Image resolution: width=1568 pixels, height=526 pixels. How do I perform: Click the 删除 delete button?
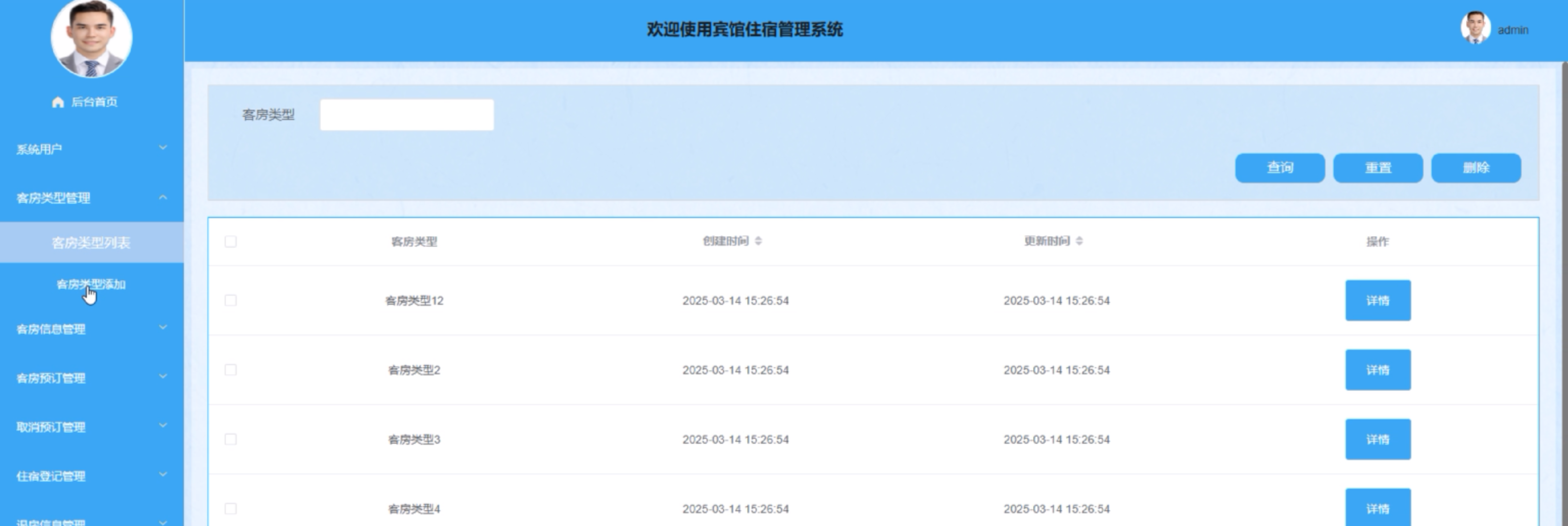[1476, 168]
